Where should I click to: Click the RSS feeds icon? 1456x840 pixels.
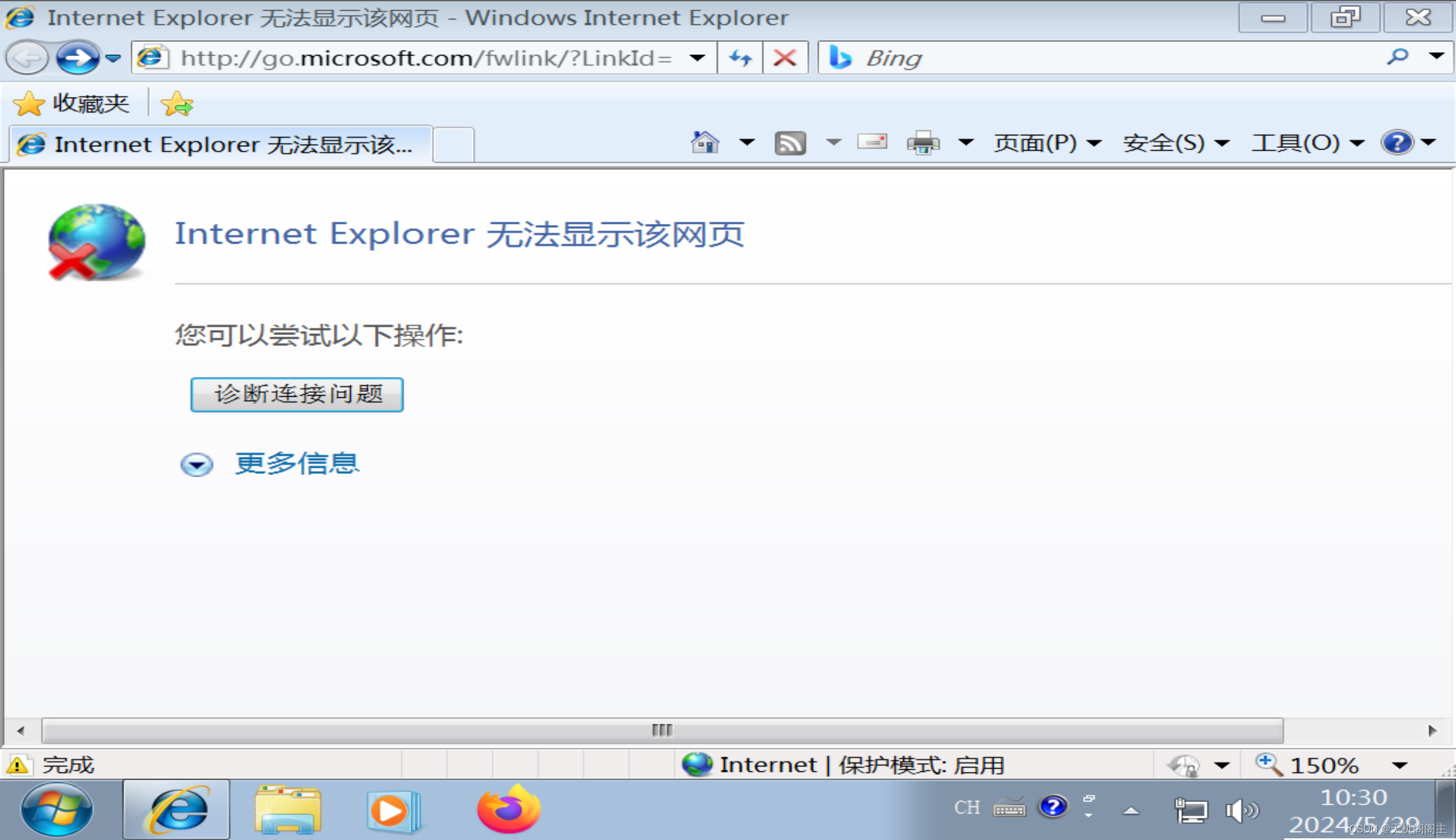click(x=789, y=142)
